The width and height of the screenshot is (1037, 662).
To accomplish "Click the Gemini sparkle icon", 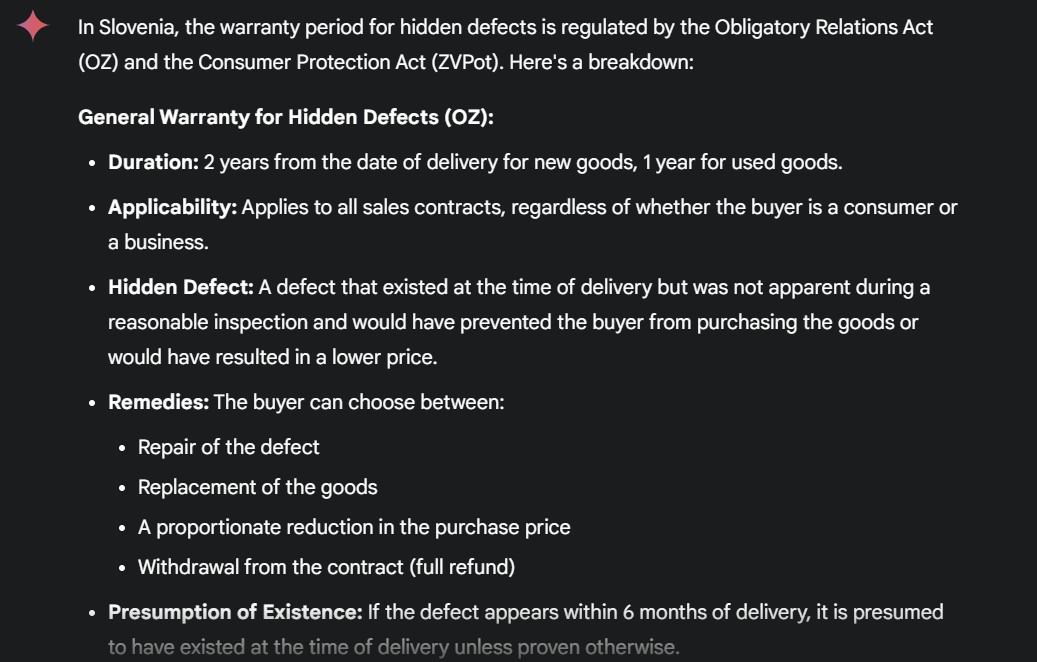I will 33,26.
